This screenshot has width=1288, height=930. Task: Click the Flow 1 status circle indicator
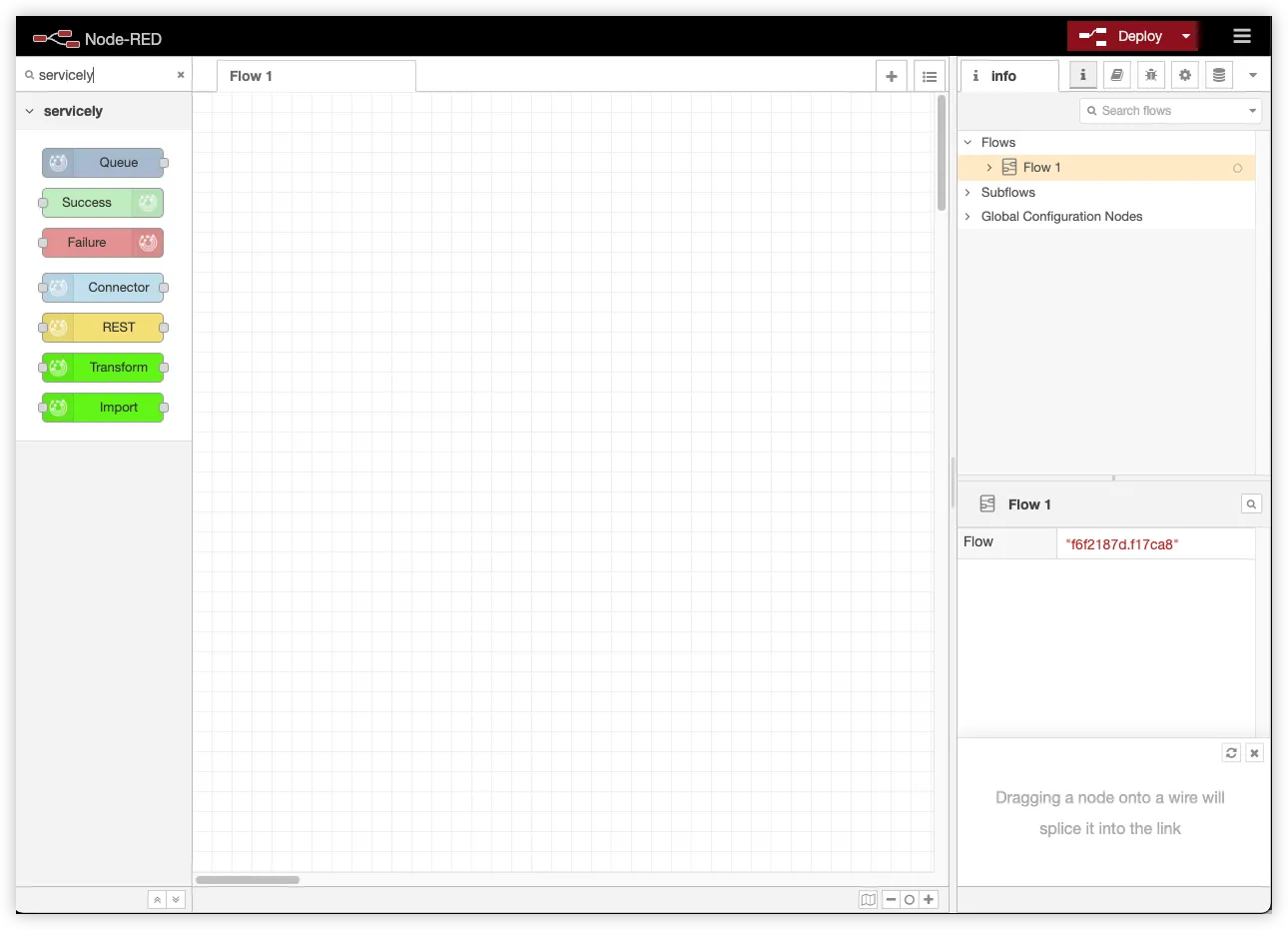(x=1238, y=168)
